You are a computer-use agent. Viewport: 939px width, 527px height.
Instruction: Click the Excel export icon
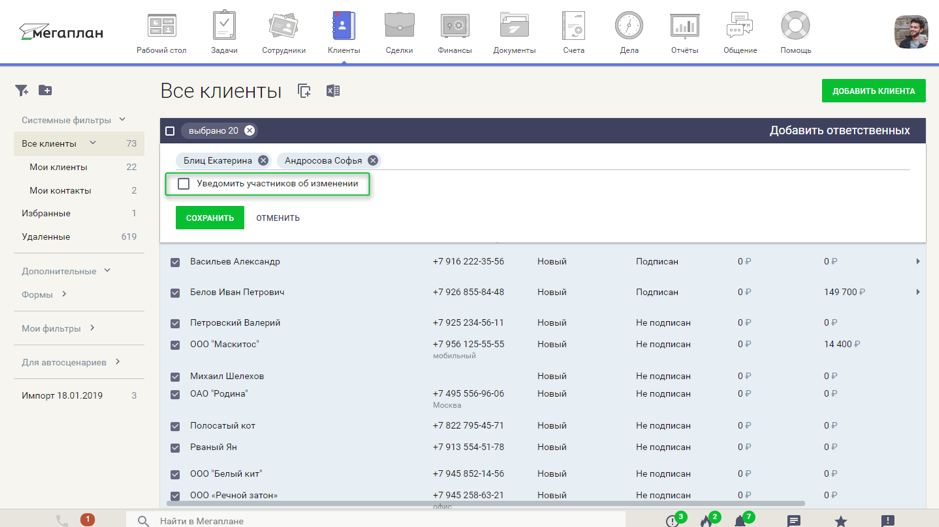coord(333,91)
